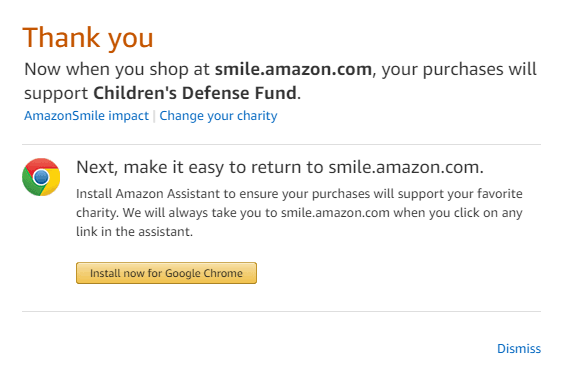The height and width of the screenshot is (369, 565).
Task: Click the divider line below the charity links
Action: point(281,145)
